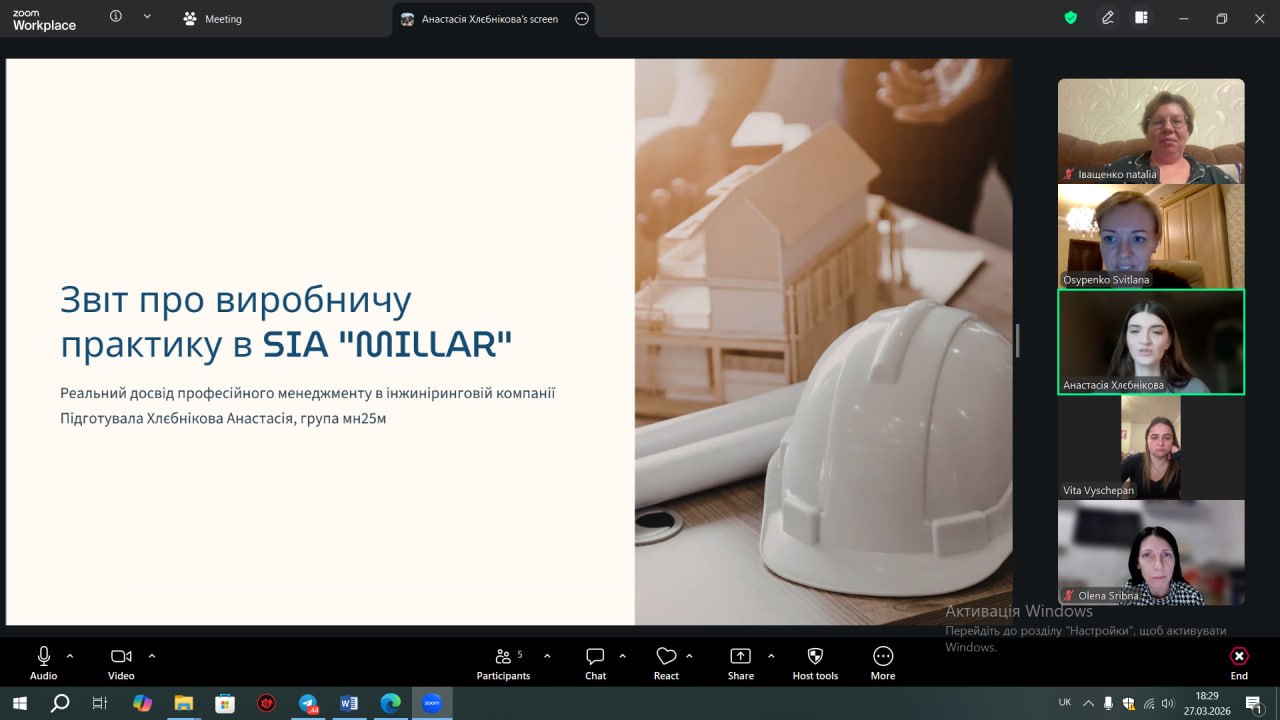Open Host tools shield icon

coord(815,662)
